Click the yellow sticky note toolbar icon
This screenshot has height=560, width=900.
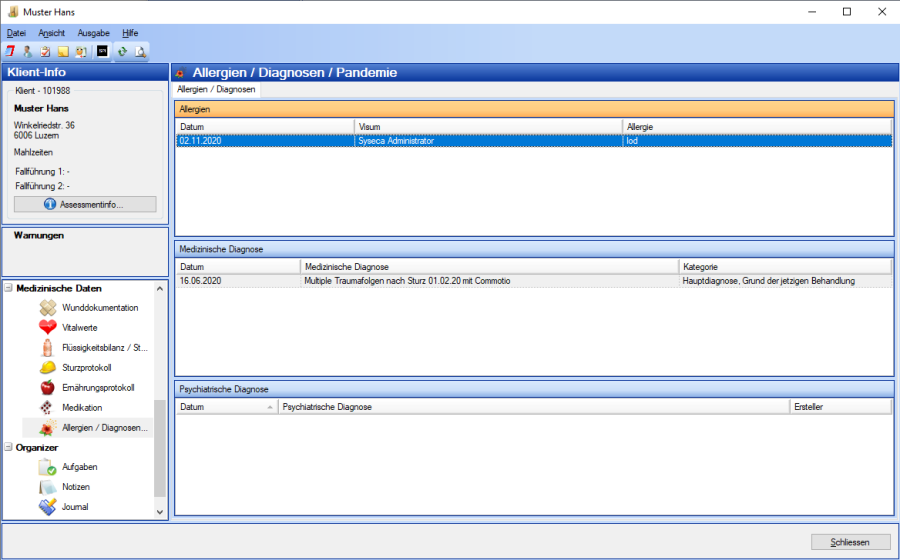(x=62, y=51)
